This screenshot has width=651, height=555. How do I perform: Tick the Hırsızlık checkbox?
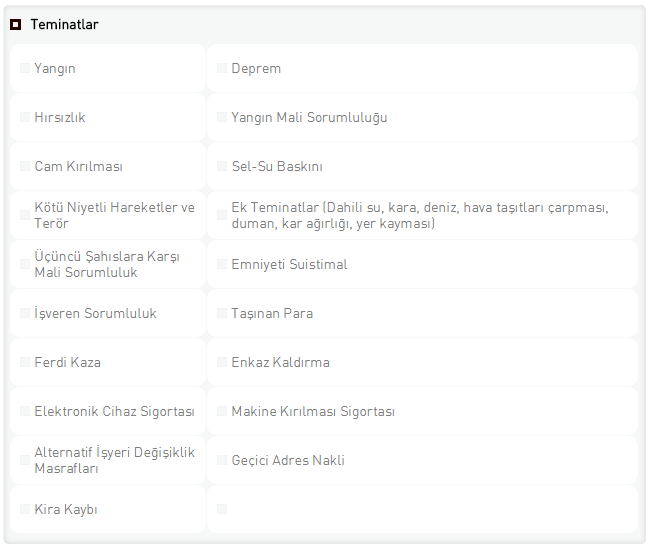(x=25, y=117)
